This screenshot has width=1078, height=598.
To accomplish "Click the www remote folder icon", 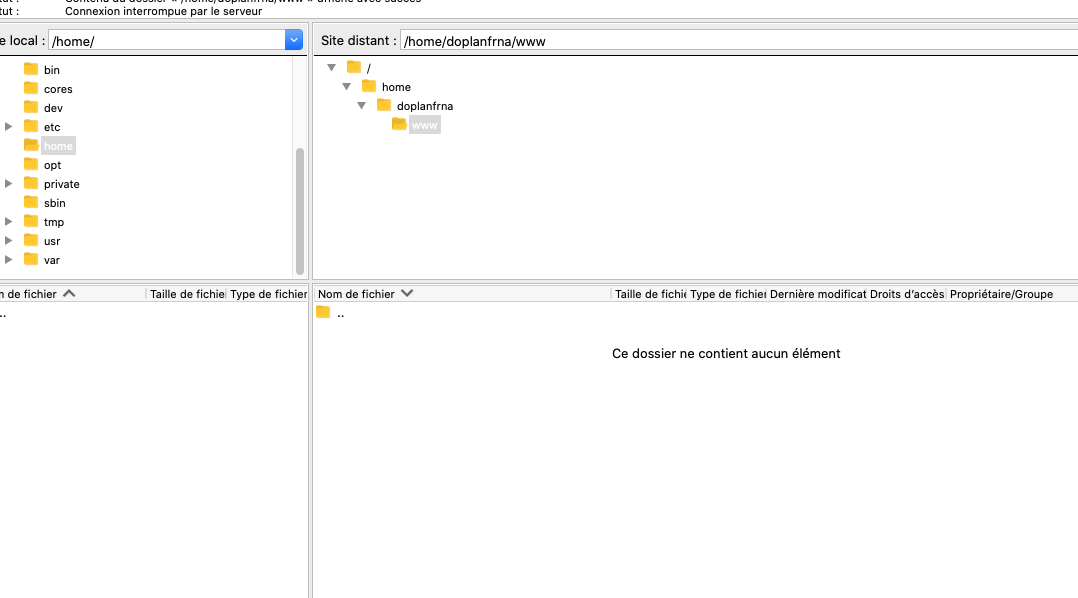I will coord(399,124).
